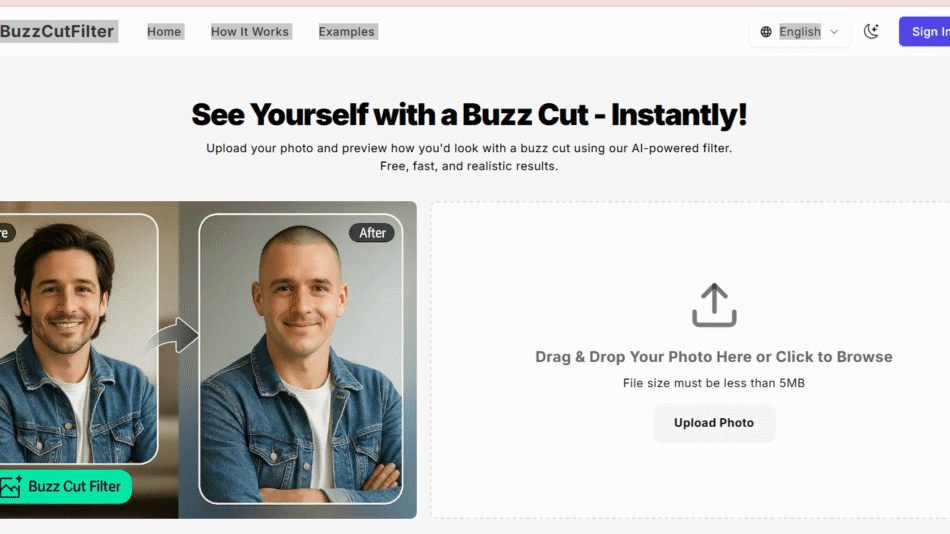Navigate to the Examples link
Screen dimensions: 950x534
[347, 32]
